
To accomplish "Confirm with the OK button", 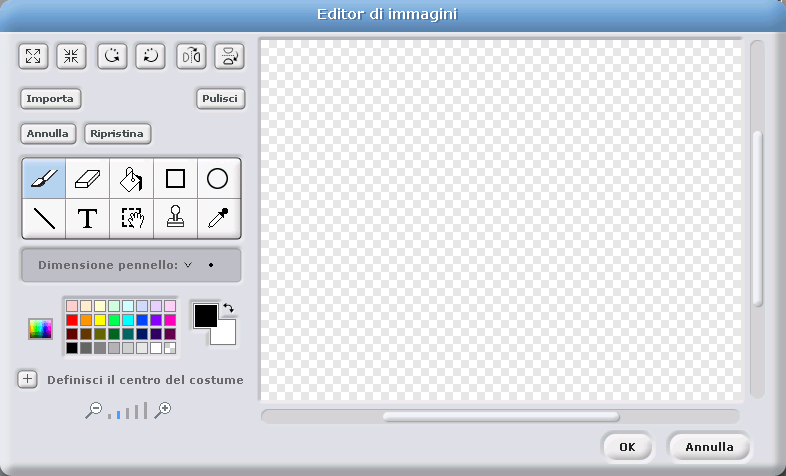I will [x=627, y=447].
